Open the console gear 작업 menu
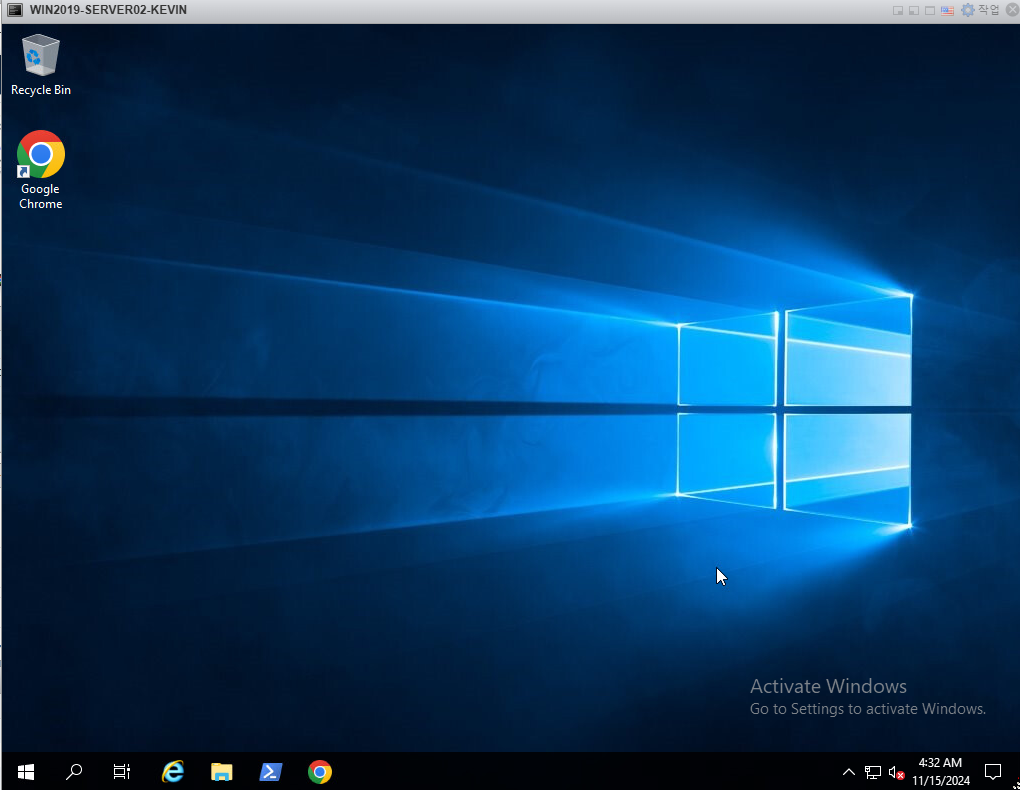 point(980,10)
